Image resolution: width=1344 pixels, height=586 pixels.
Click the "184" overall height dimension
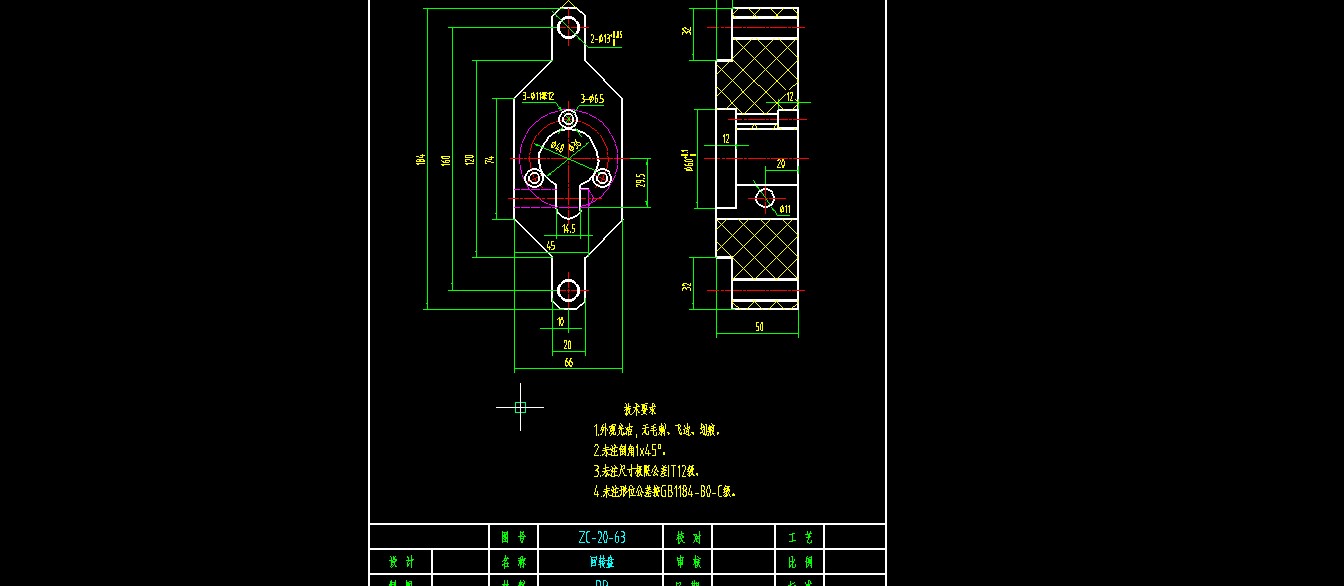click(421, 159)
